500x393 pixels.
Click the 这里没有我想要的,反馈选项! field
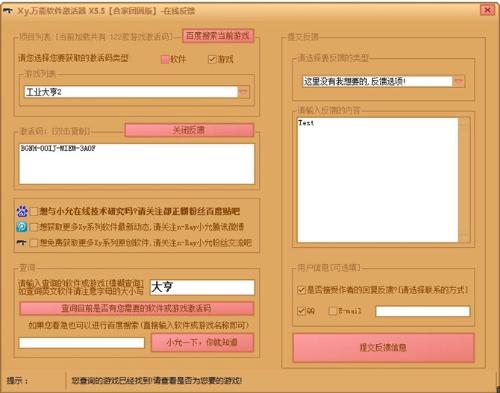378,81
